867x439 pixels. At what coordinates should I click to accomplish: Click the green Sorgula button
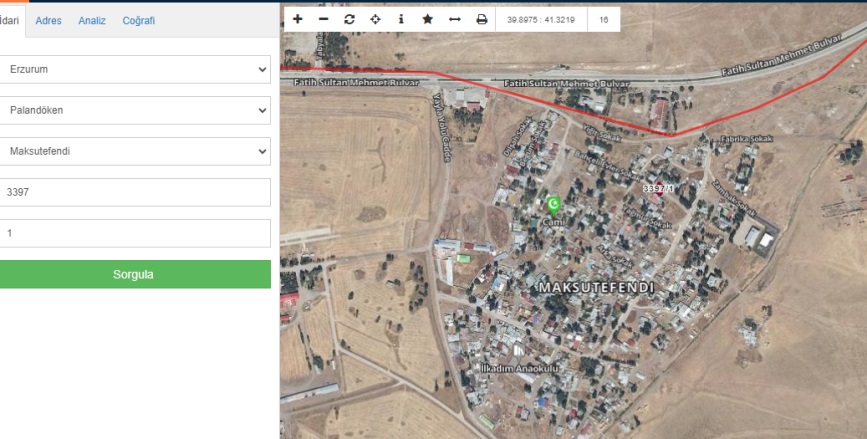pyautogui.click(x=135, y=274)
